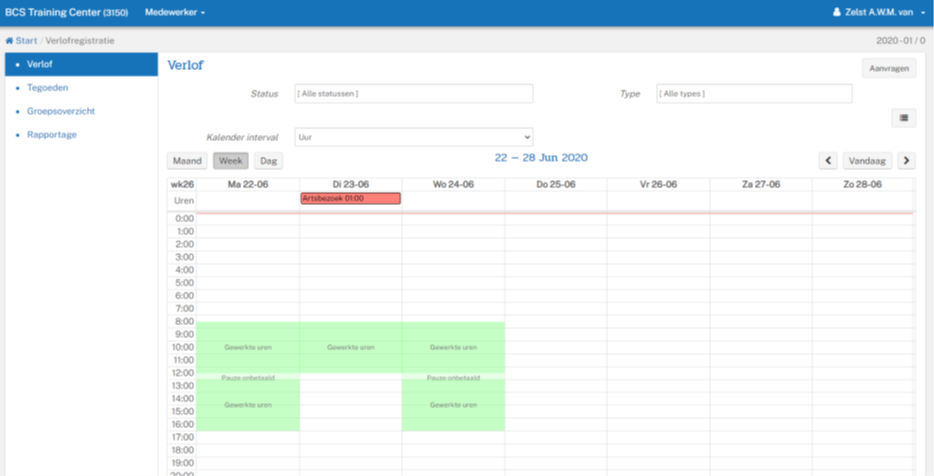Click the user profile icon in header
The height and width of the screenshot is (476, 934).
tap(836, 12)
